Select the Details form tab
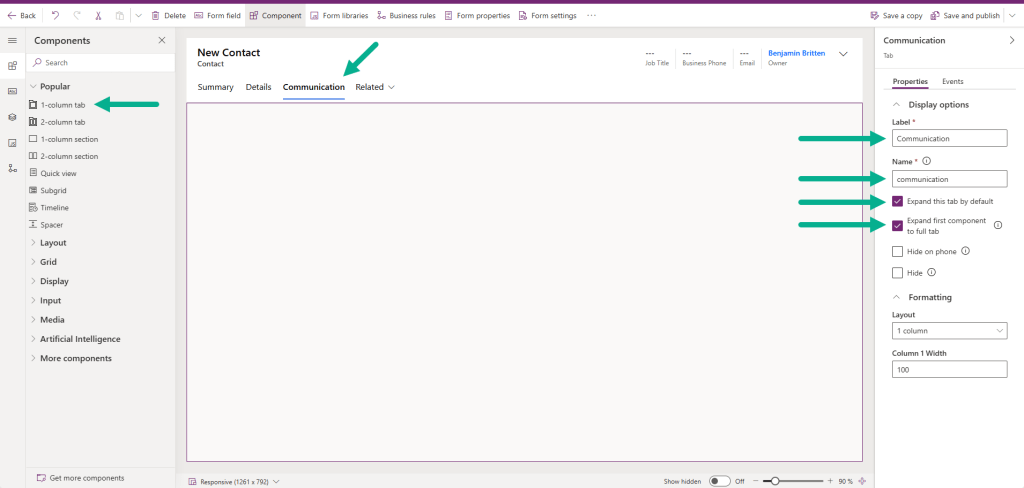The width and height of the screenshot is (1024, 488). click(258, 87)
